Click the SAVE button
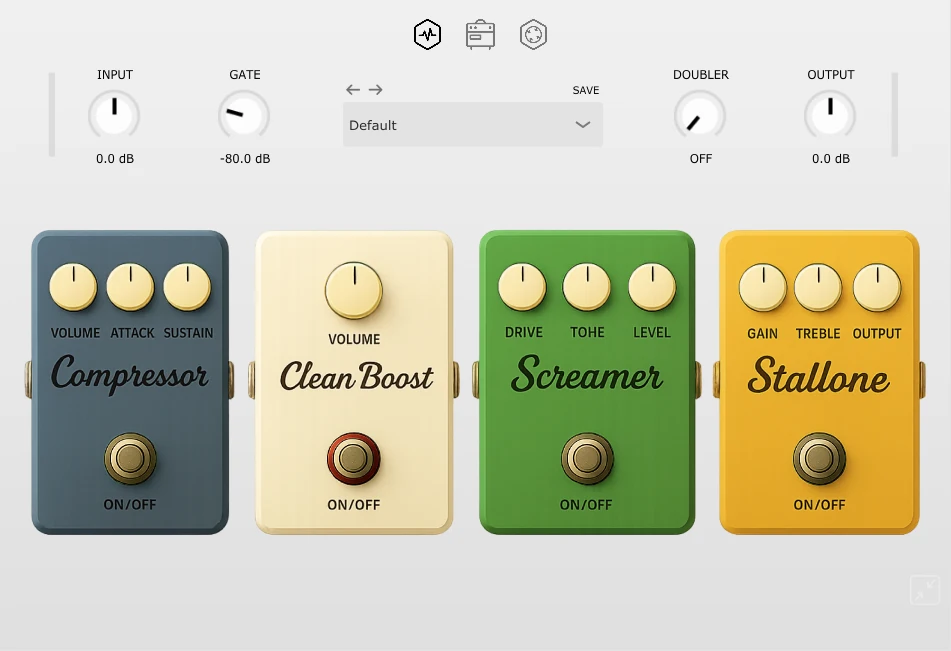 pos(585,90)
